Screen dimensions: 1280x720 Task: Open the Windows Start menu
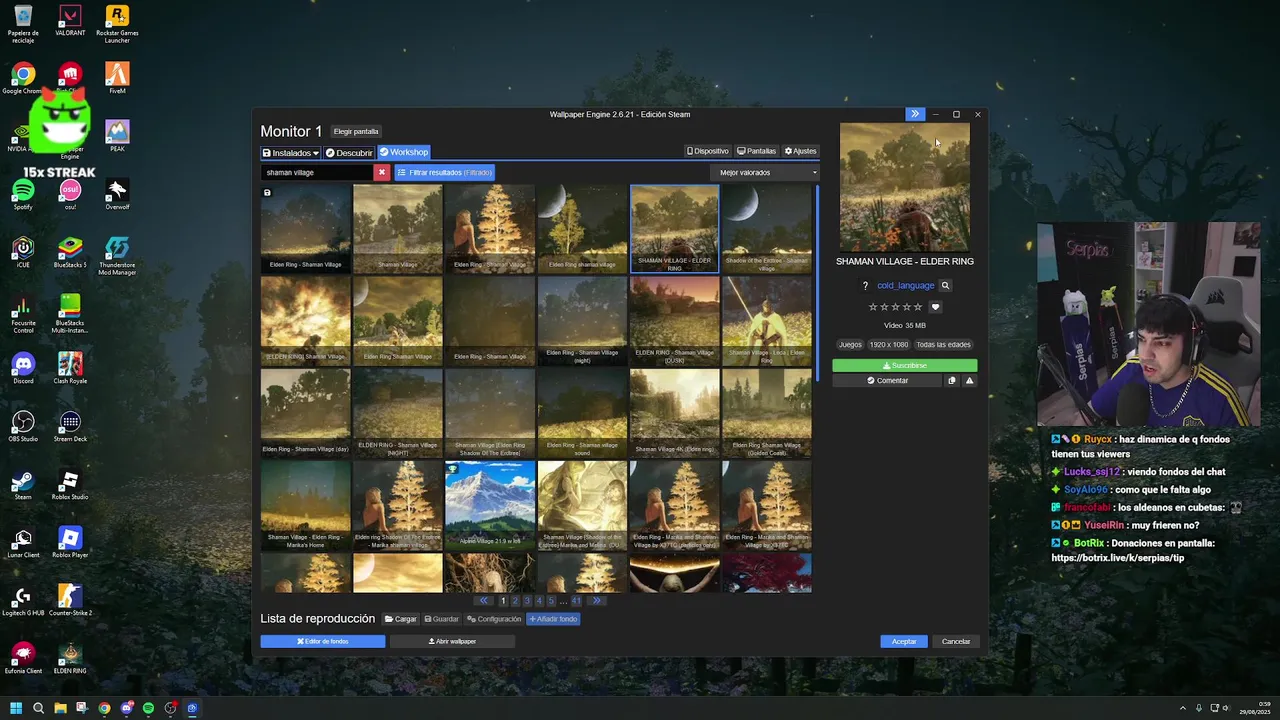coord(16,708)
